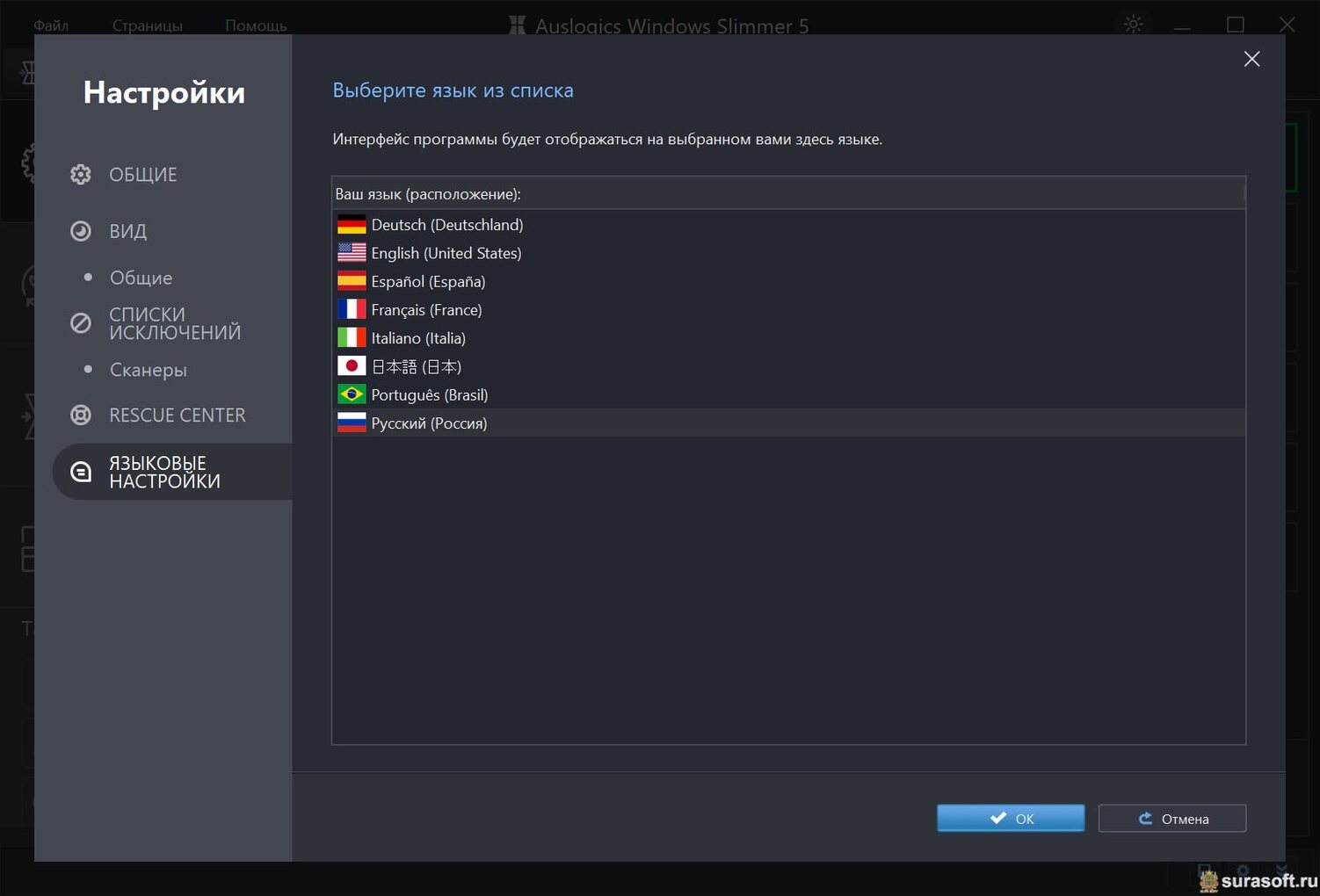Open the RESCUE CENTER section
Image resolution: width=1320 pixels, height=896 pixels.
pos(178,415)
